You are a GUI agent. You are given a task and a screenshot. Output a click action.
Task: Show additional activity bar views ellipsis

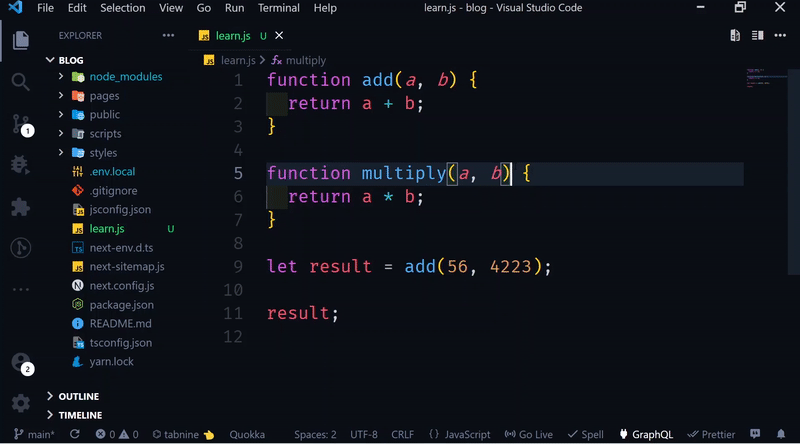point(20,289)
